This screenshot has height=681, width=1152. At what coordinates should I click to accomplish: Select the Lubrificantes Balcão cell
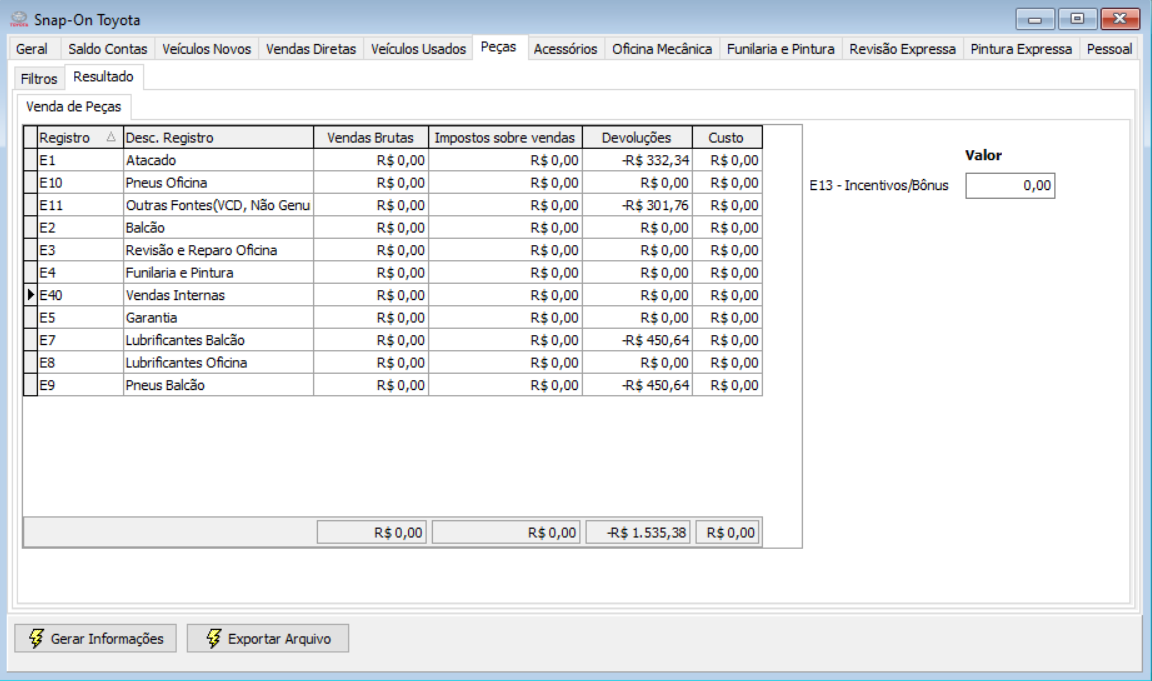[218, 340]
